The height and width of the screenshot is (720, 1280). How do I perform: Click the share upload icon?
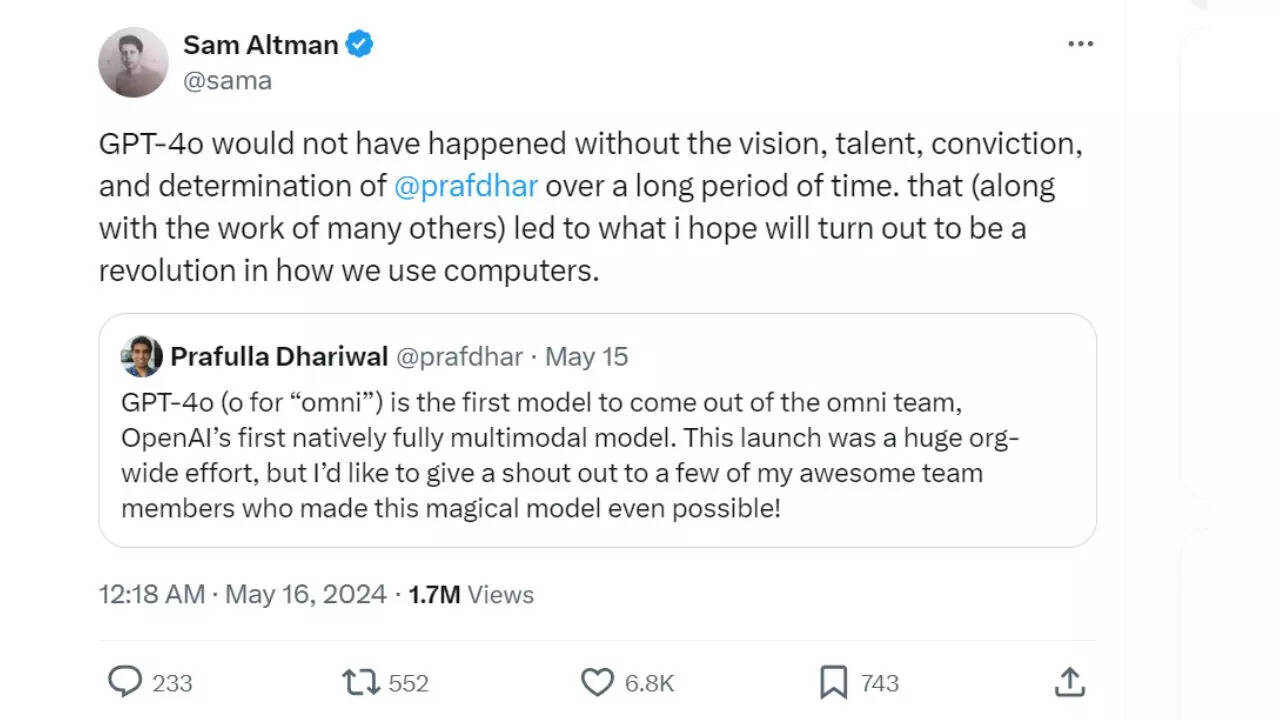click(1069, 682)
